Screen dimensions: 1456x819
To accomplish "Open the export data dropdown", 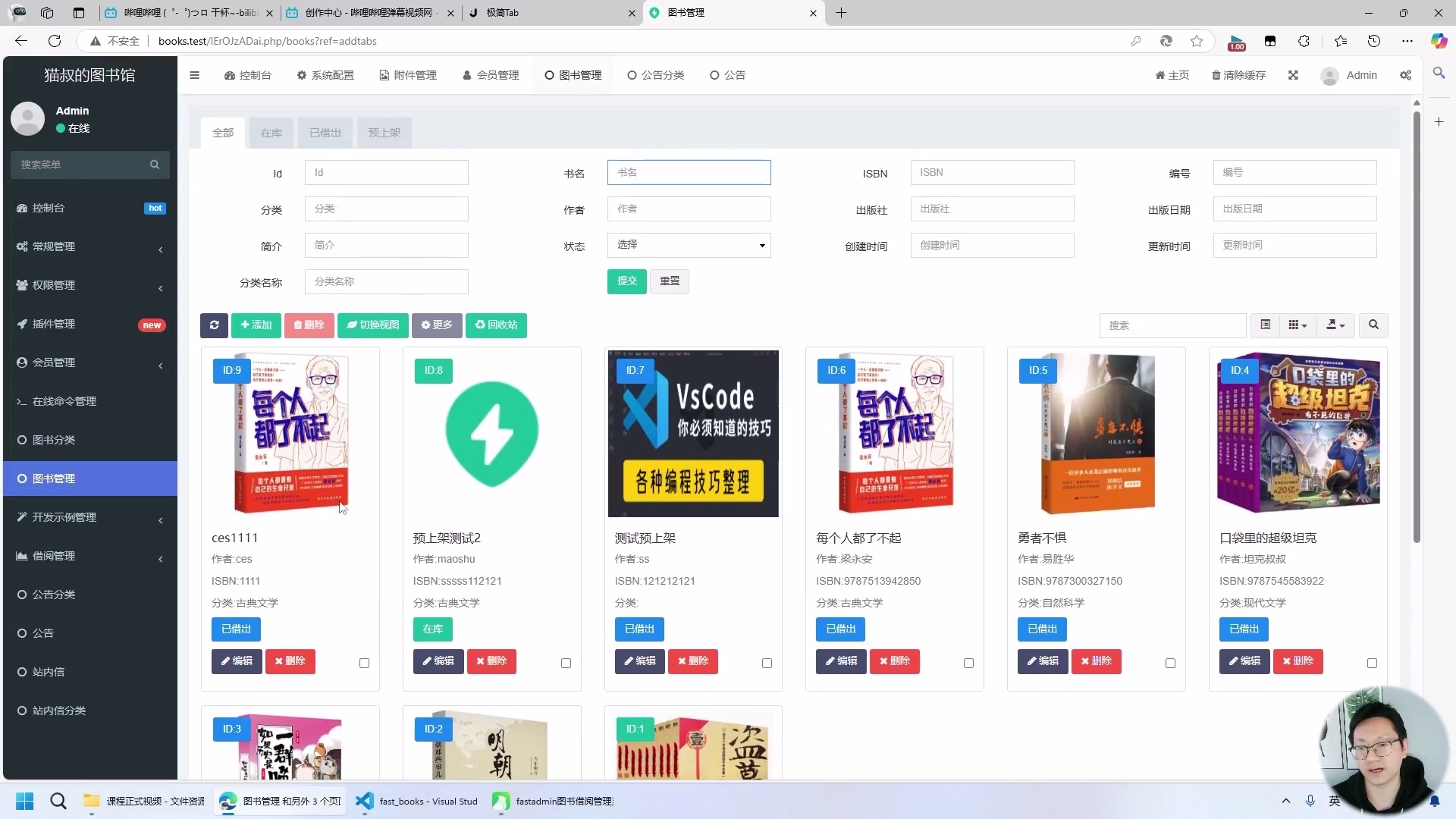I will point(1335,325).
